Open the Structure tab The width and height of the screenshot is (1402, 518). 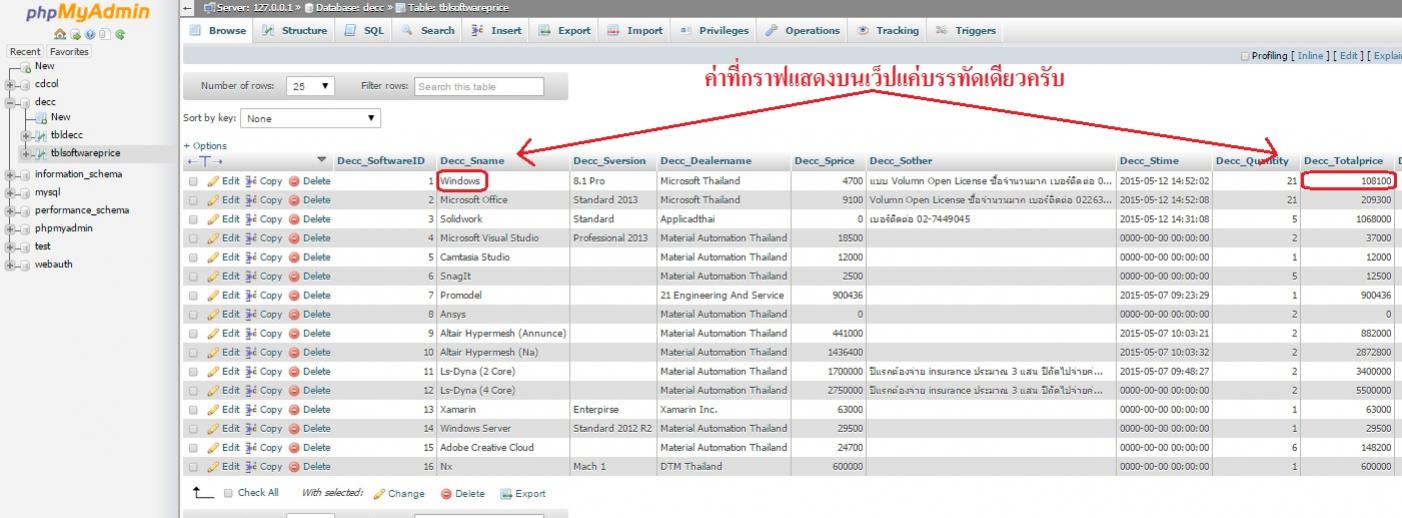tap(295, 31)
